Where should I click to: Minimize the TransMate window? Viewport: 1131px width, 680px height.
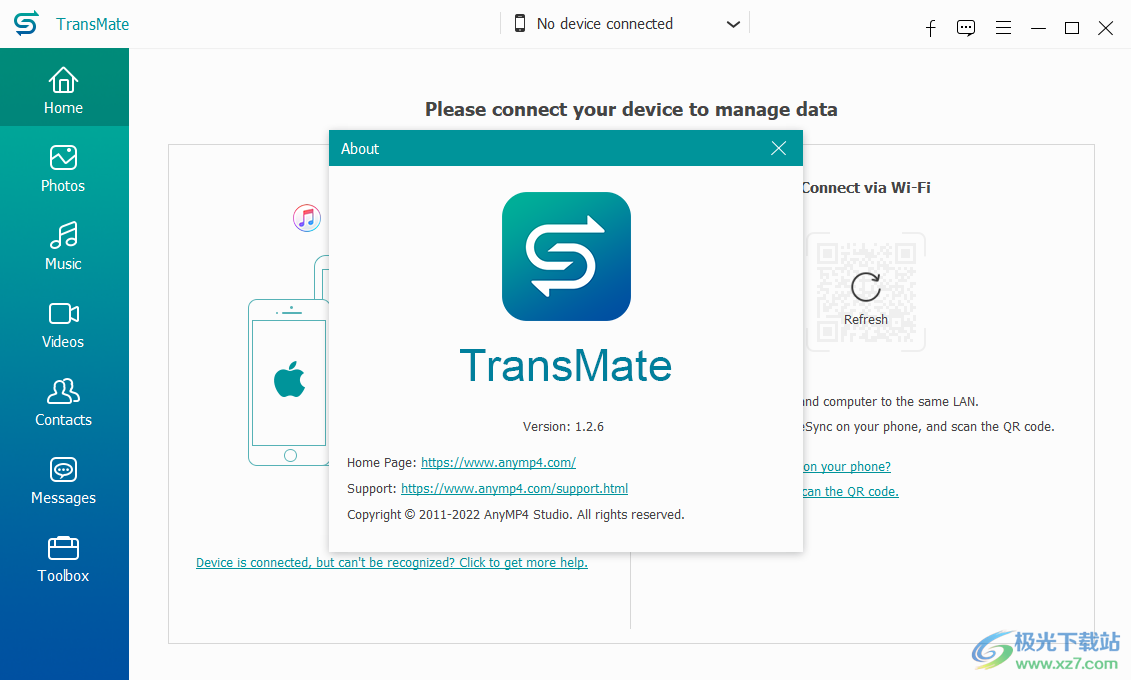pyautogui.click(x=1038, y=28)
